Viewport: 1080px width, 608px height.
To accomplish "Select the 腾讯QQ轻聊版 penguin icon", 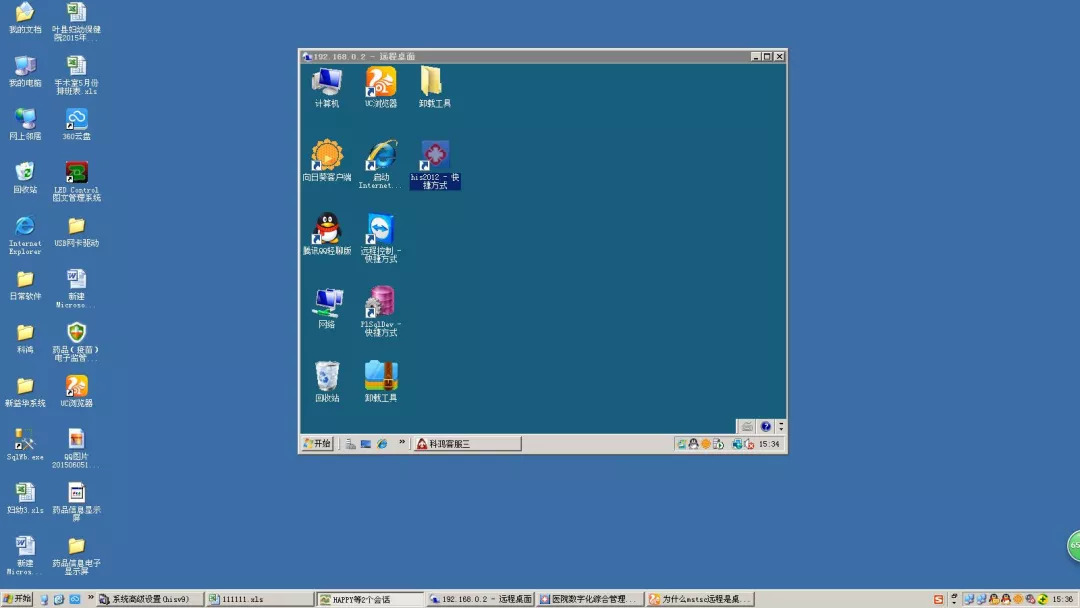I will 326,233.
